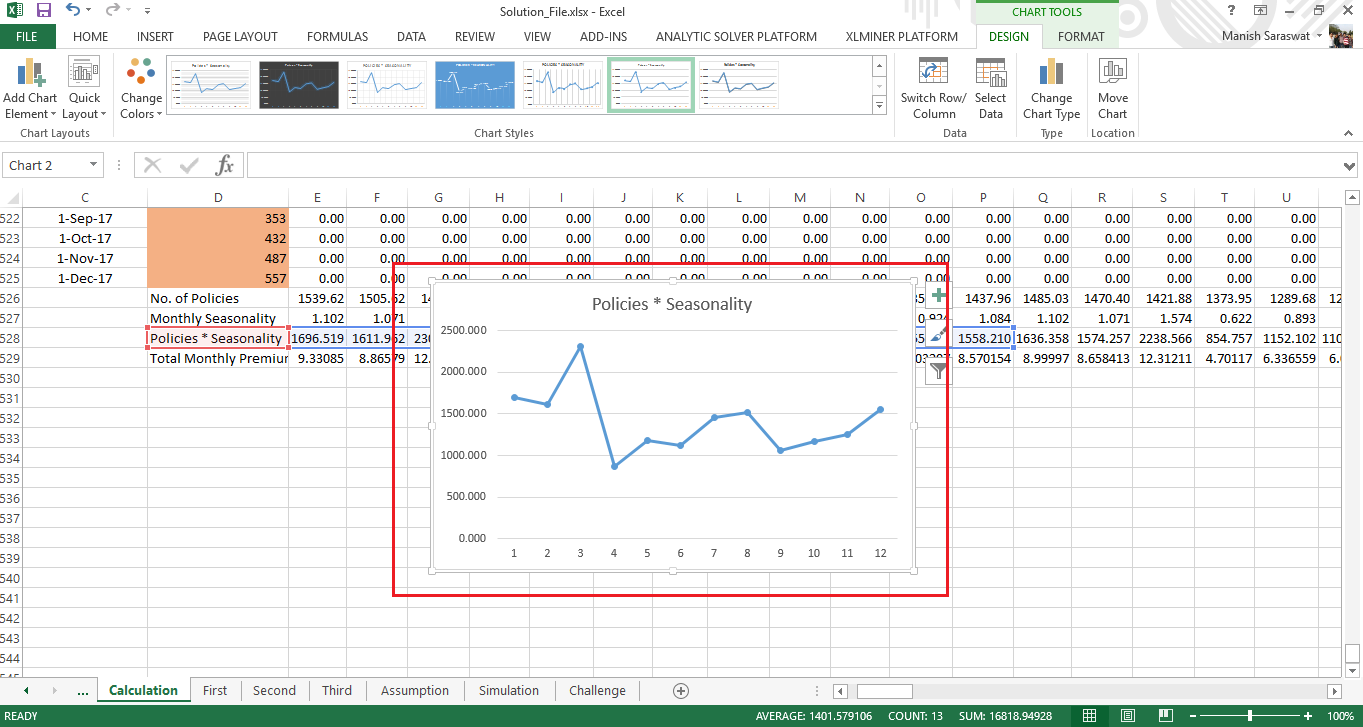This screenshot has height=727, width=1363.
Task: Select the dark-background chart style thumbnail
Action: point(298,85)
